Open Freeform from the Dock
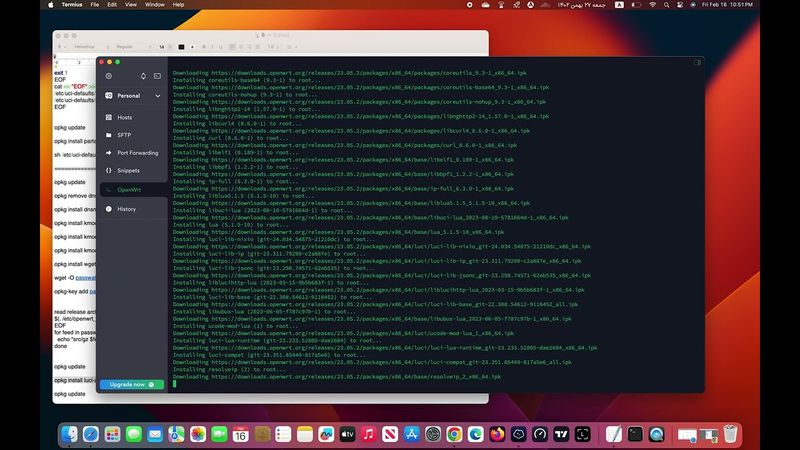The height and width of the screenshot is (450, 800). pyautogui.click(x=326, y=434)
